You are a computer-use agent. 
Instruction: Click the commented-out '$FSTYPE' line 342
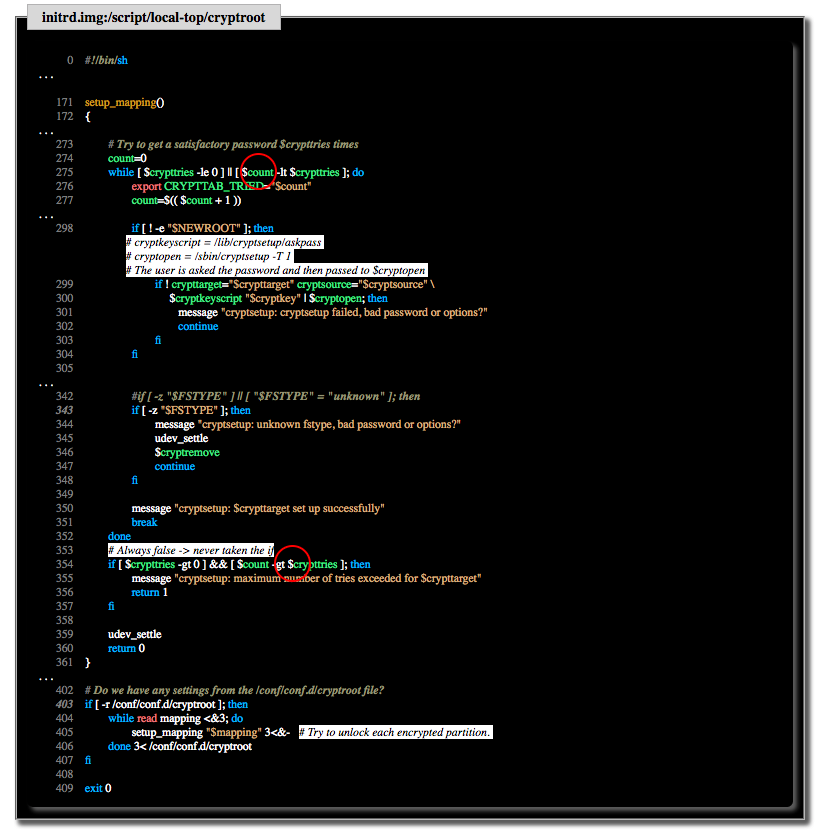point(276,396)
